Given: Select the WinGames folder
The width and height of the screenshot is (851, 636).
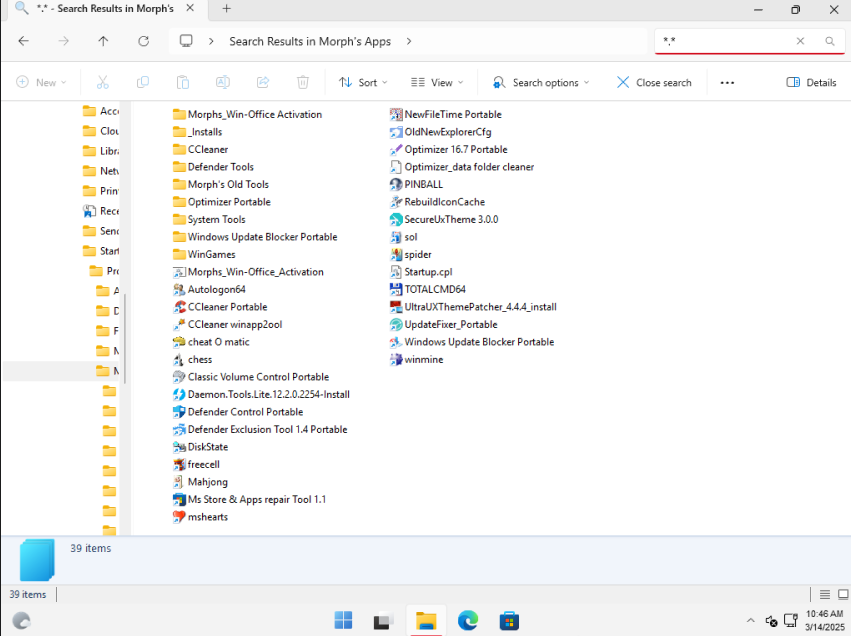Looking at the screenshot, I should point(204,255).
